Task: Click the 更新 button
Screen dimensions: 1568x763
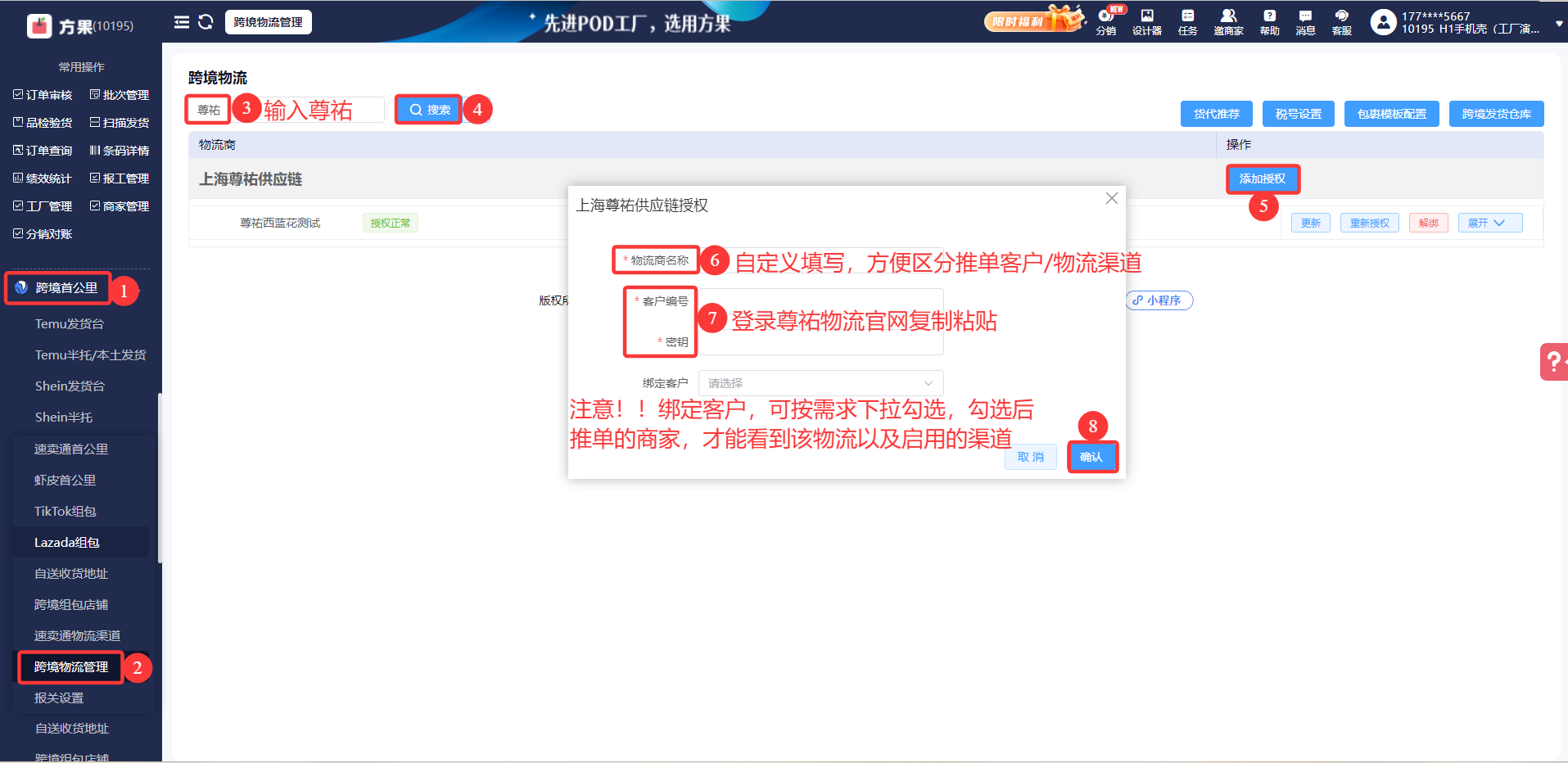Action: click(x=1311, y=223)
